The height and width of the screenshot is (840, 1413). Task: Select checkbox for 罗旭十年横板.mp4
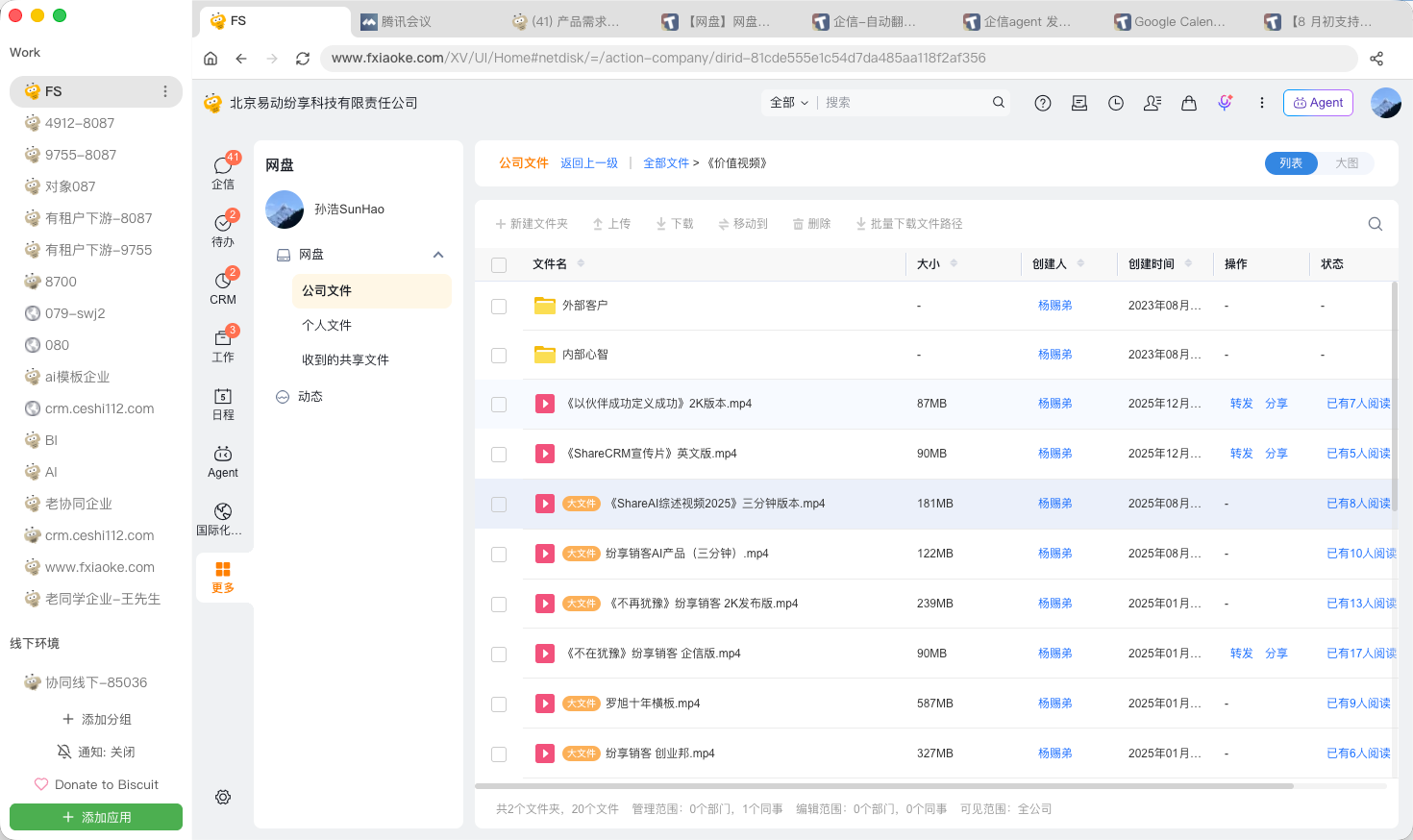coord(499,704)
